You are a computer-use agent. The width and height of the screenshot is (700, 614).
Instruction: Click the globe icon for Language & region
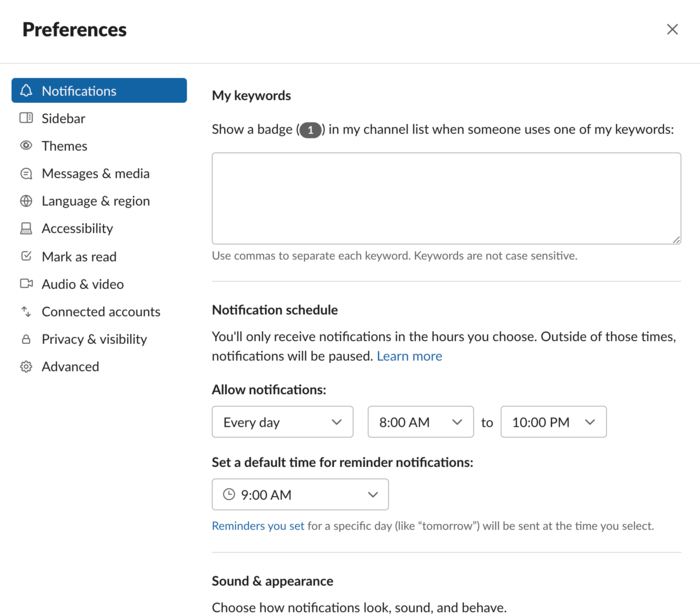(x=26, y=201)
